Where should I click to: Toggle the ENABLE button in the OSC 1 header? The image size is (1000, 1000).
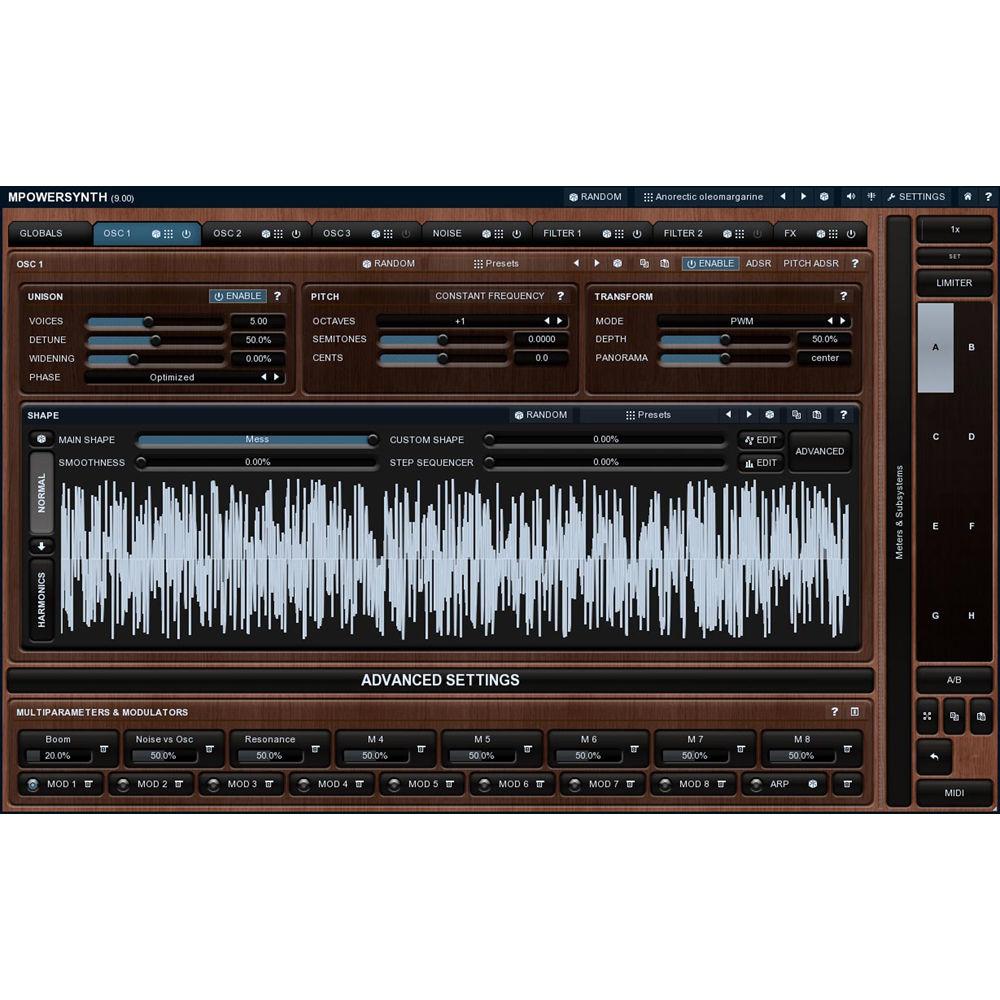coord(710,264)
